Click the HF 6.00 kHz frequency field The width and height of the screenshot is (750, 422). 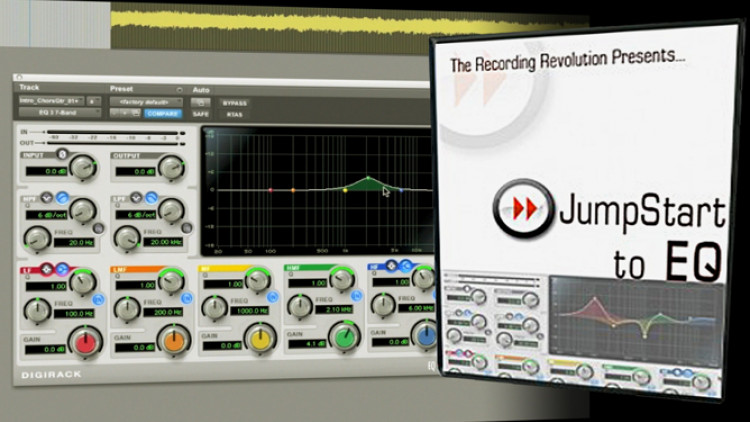tap(415, 308)
